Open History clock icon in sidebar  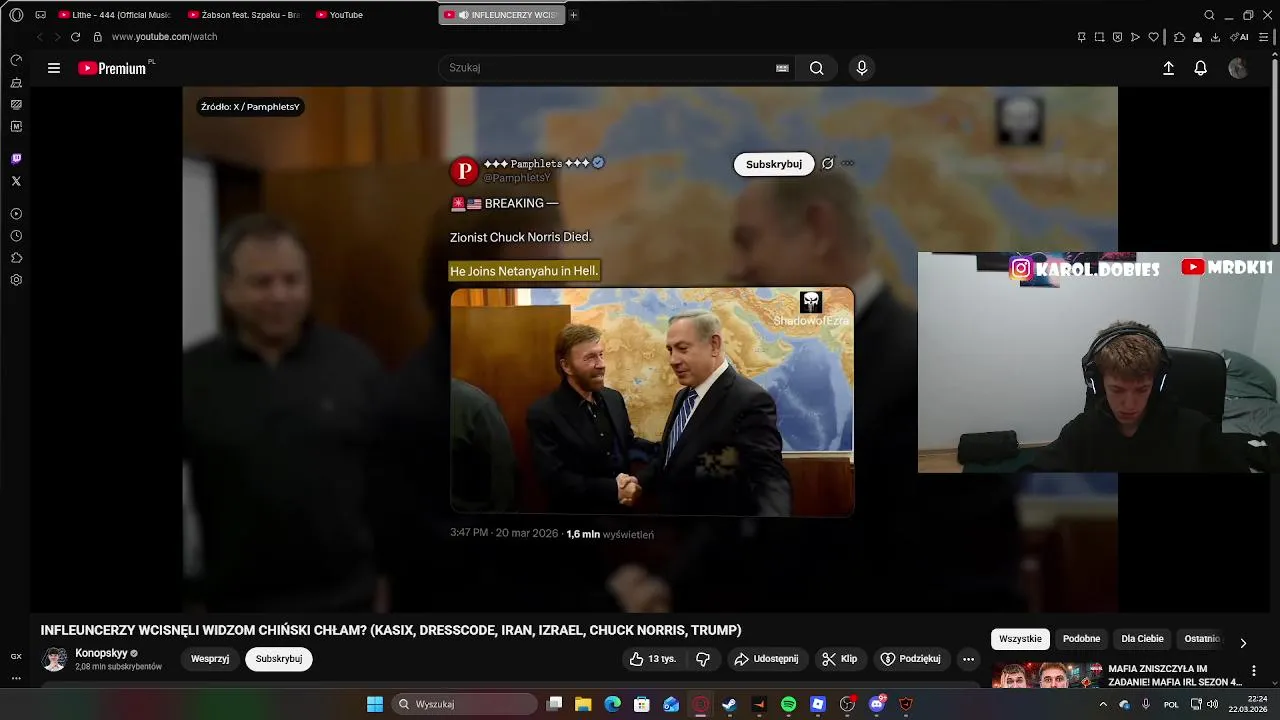16,236
